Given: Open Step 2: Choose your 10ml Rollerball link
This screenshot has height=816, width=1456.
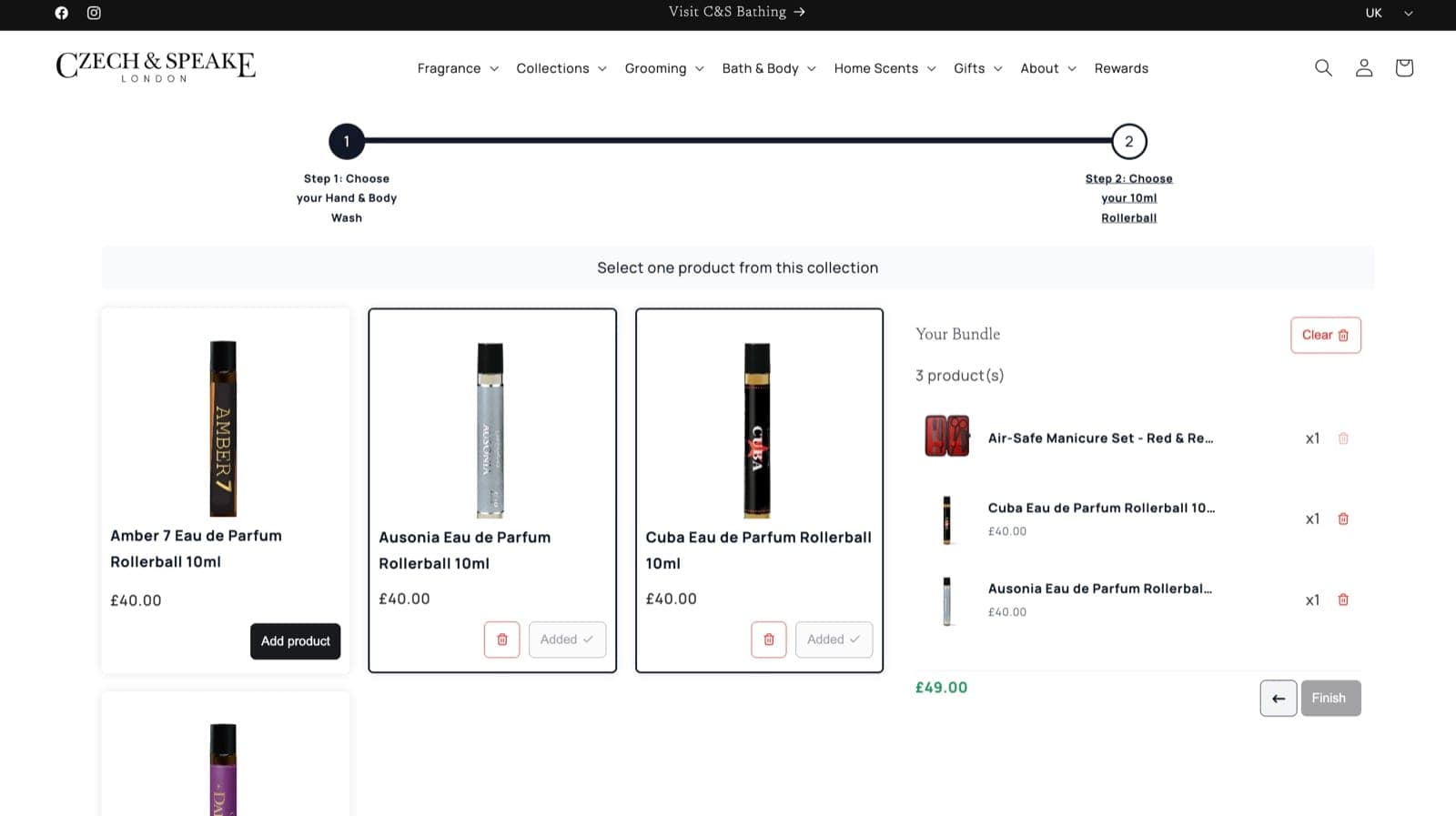Looking at the screenshot, I should (1129, 198).
